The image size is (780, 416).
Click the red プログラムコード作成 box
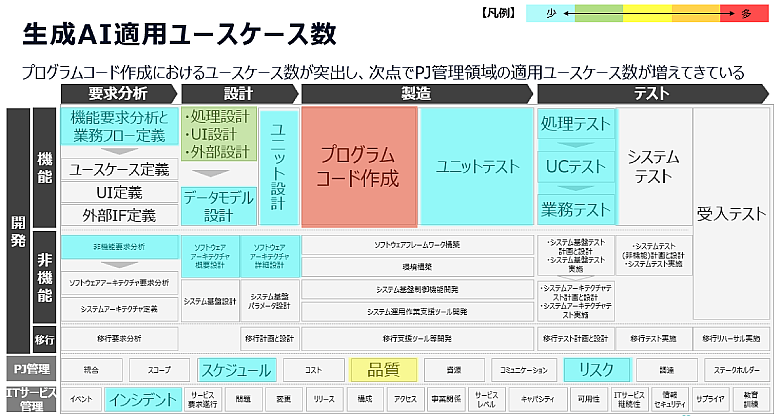click(x=359, y=167)
